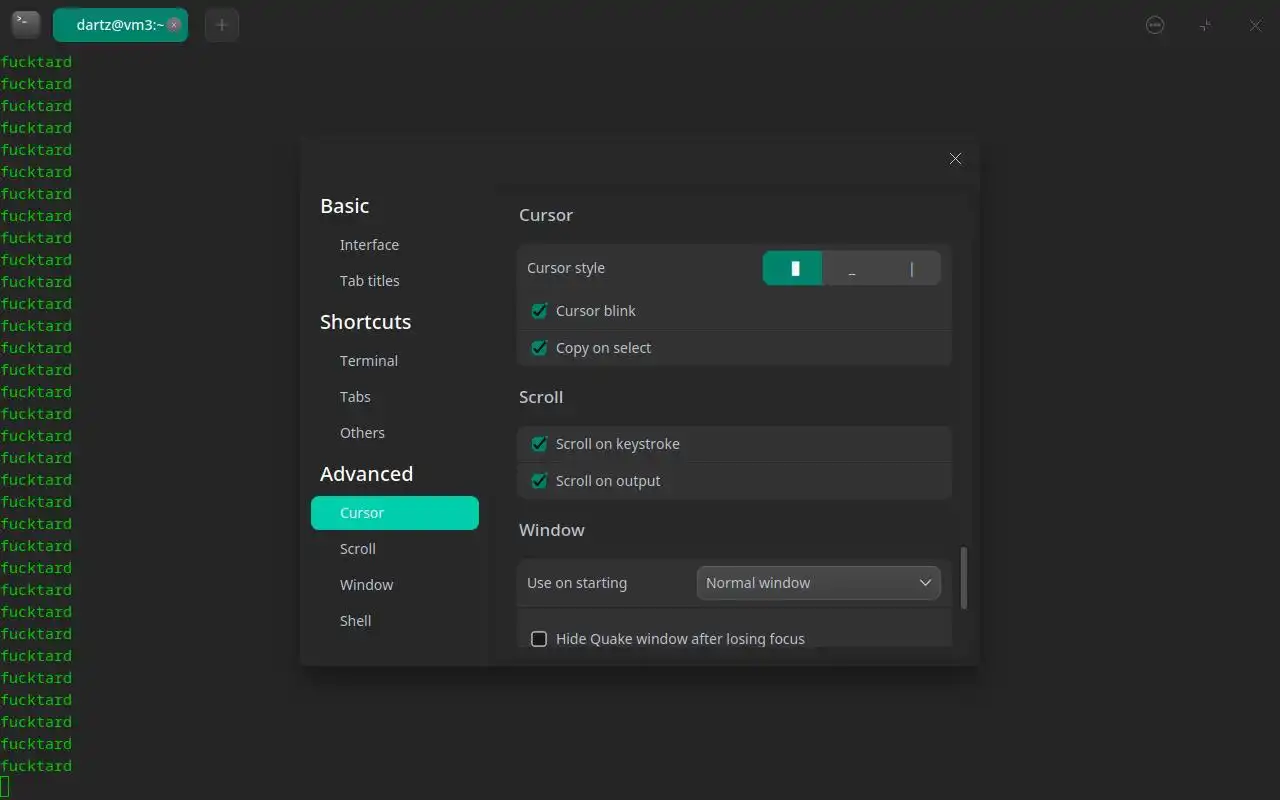Viewport: 1280px width, 800px height.
Task: Click the Advanced heading in sidebar
Action: coord(367,474)
